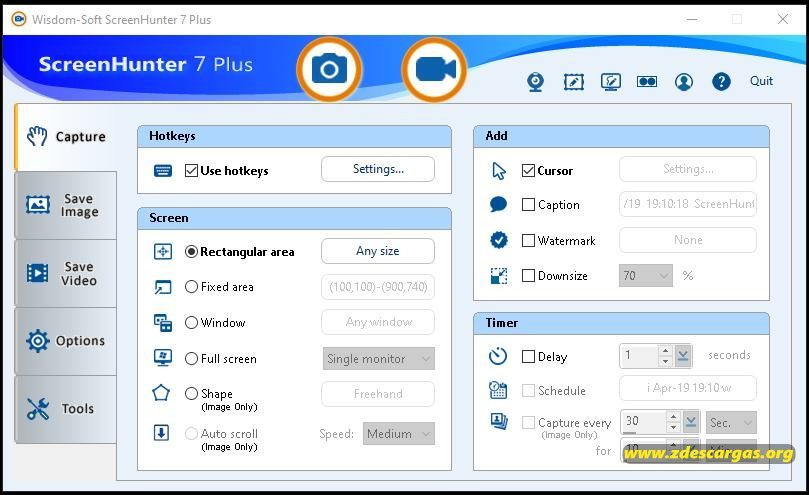The image size is (809, 495).
Task: Enable the Delay checkbox
Action: (x=528, y=356)
